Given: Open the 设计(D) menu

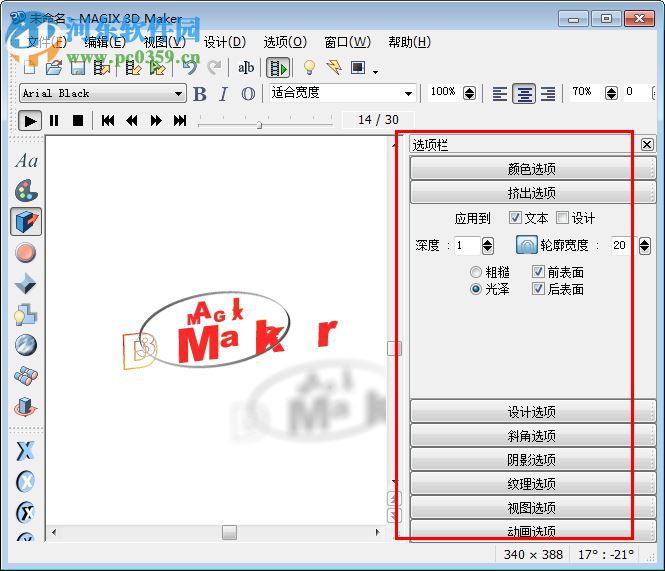Looking at the screenshot, I should 225,42.
